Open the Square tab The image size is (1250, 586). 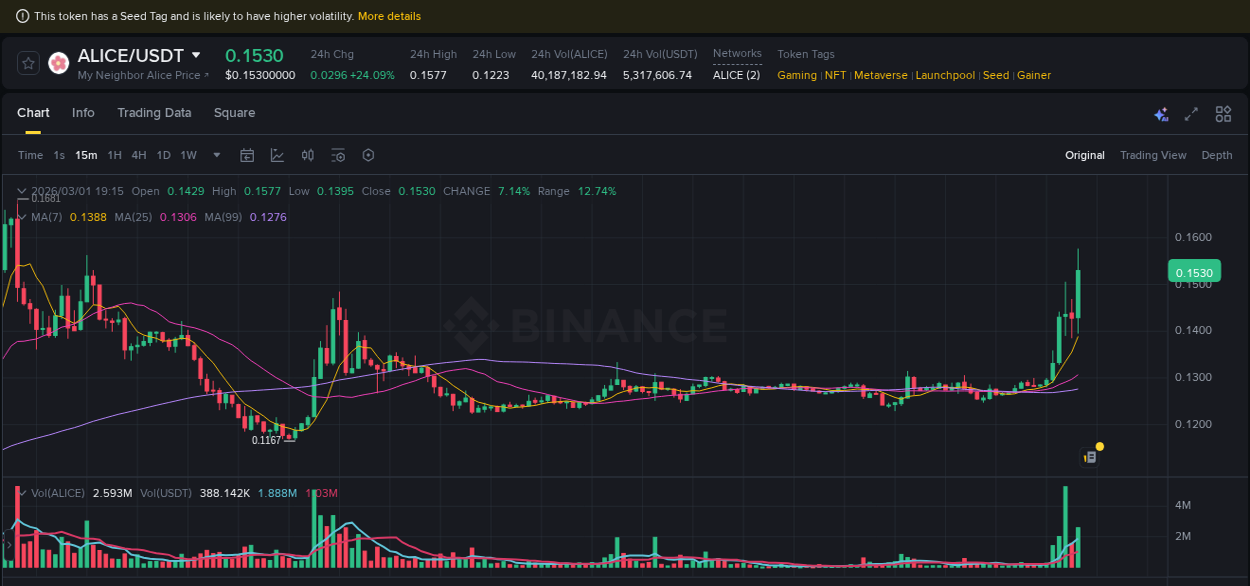point(234,113)
